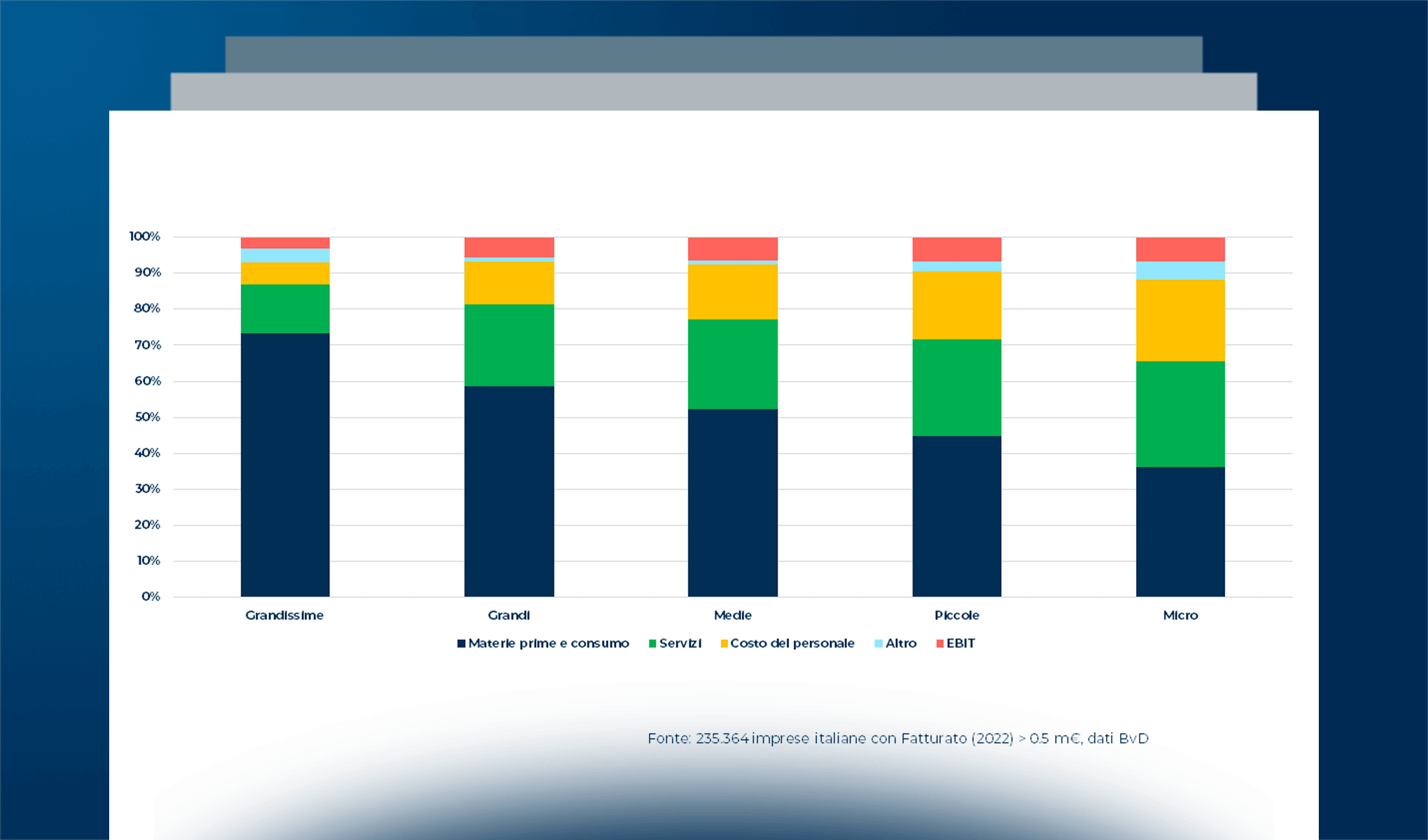Viewport: 1428px width, 840px height.
Task: Click the yellow personnel segment of Piccole bar
Action: coord(956,305)
